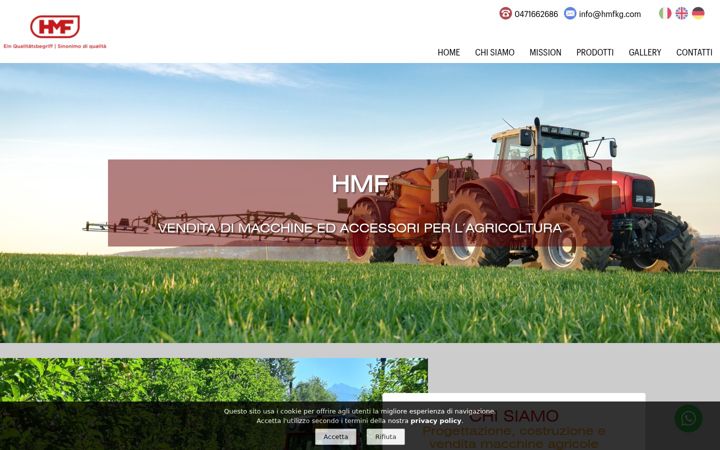Switch language with the Italian flag

[x=665, y=13]
